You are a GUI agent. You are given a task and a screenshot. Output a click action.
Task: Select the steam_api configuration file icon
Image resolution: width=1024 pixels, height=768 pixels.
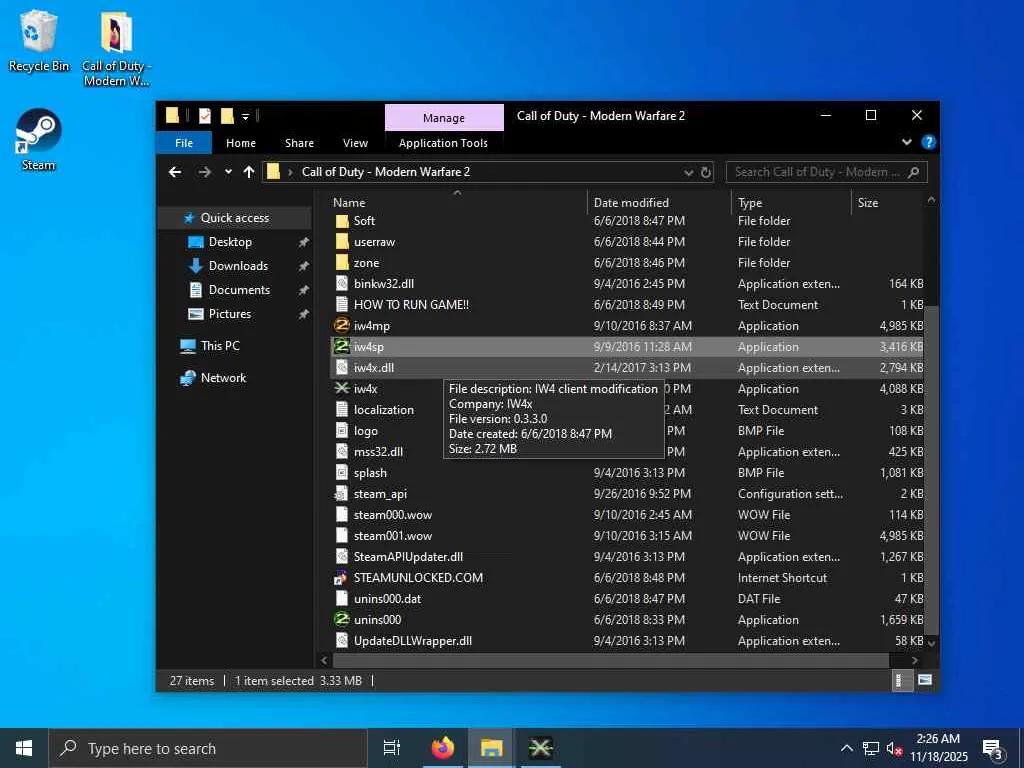[342, 494]
